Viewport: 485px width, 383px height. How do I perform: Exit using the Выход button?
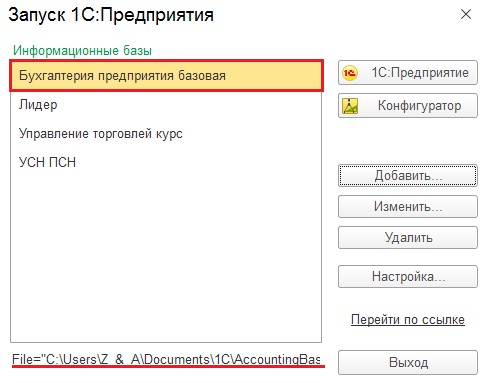tap(408, 362)
